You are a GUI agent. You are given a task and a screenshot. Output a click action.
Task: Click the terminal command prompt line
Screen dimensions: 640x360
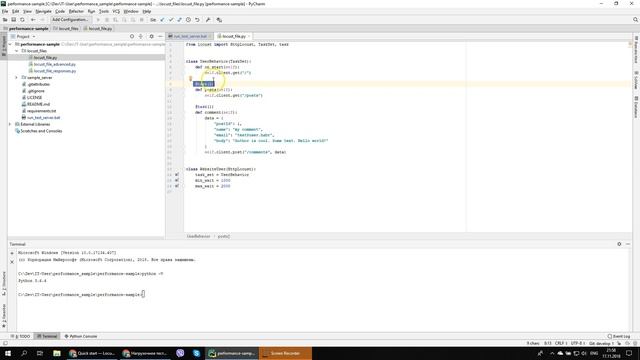point(81,294)
